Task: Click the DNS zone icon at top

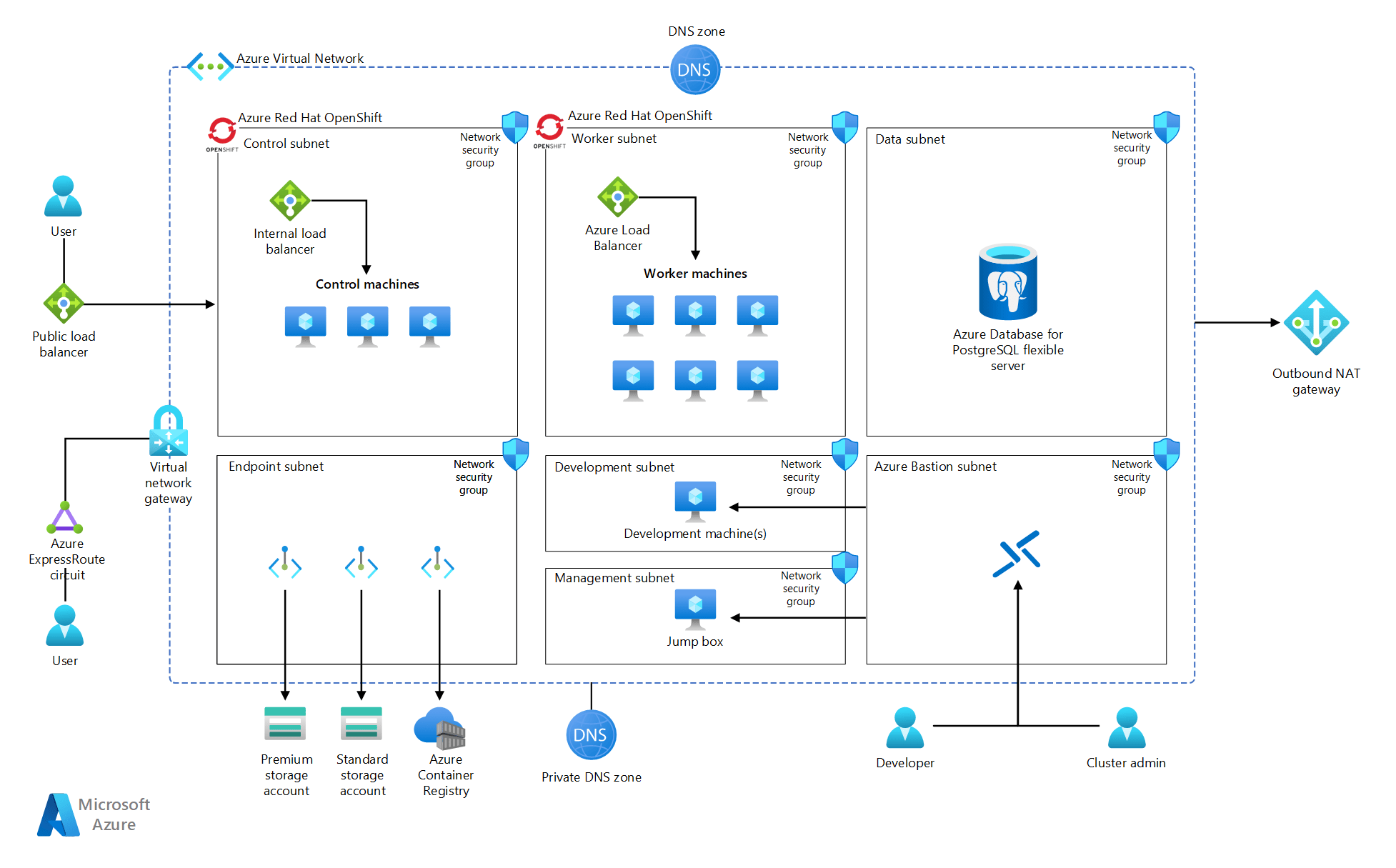Action: 694,69
